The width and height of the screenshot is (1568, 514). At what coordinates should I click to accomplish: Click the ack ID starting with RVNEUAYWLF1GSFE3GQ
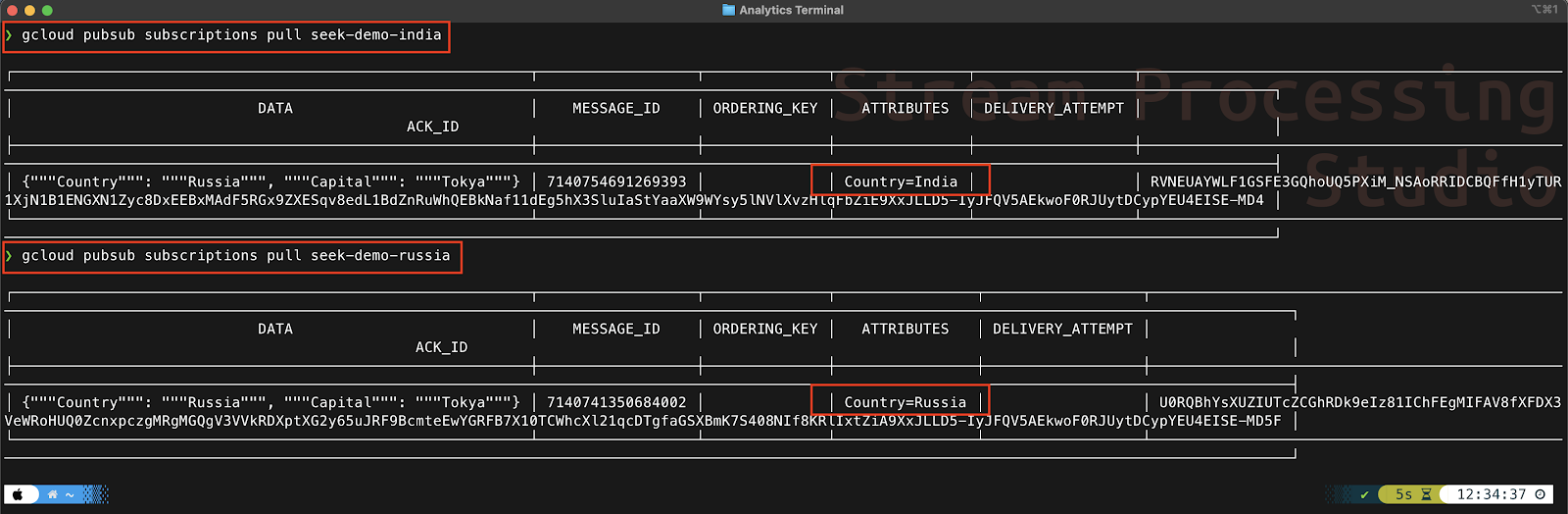[1355, 181]
